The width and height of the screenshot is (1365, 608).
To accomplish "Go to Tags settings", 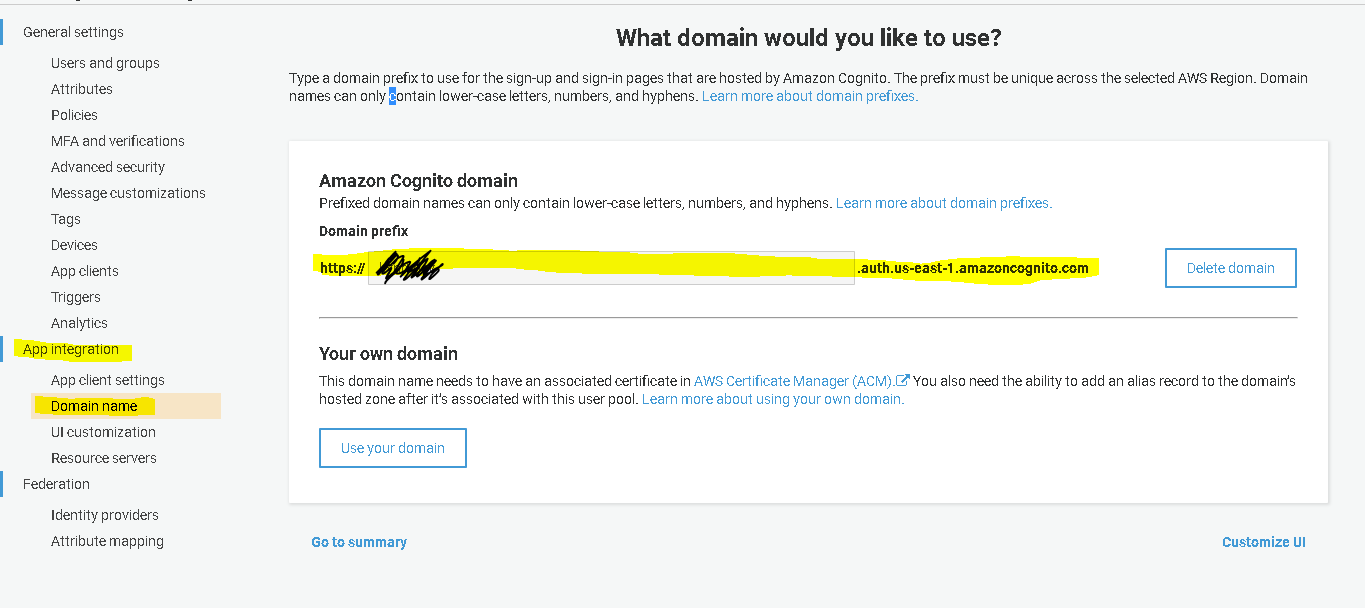I will [x=66, y=219].
